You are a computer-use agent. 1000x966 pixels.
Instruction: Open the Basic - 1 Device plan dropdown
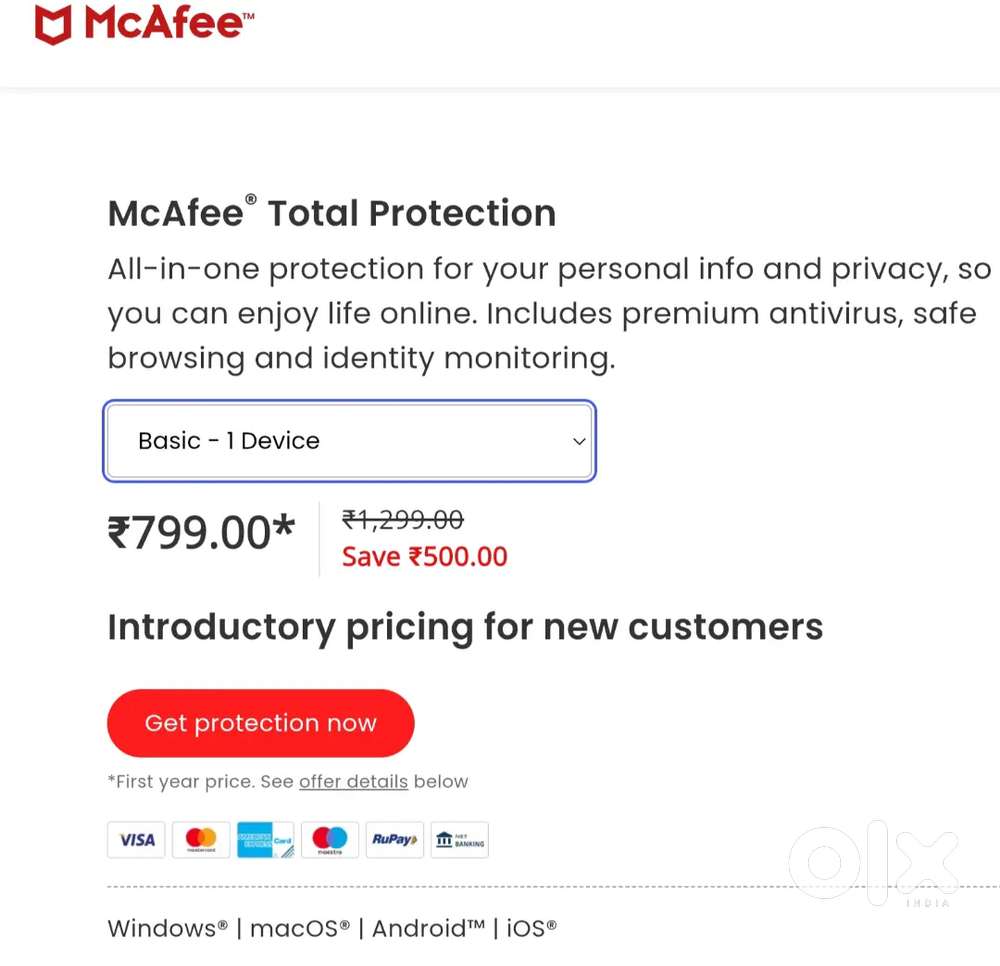348,440
